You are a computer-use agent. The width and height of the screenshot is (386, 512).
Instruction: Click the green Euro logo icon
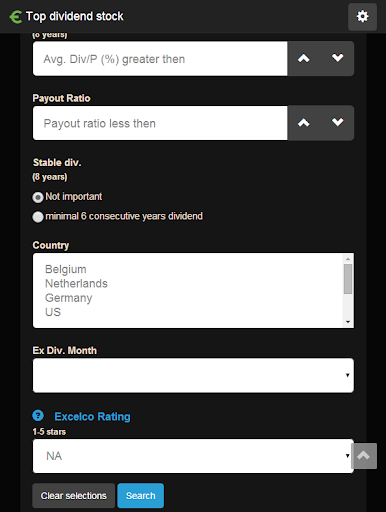click(x=15, y=17)
